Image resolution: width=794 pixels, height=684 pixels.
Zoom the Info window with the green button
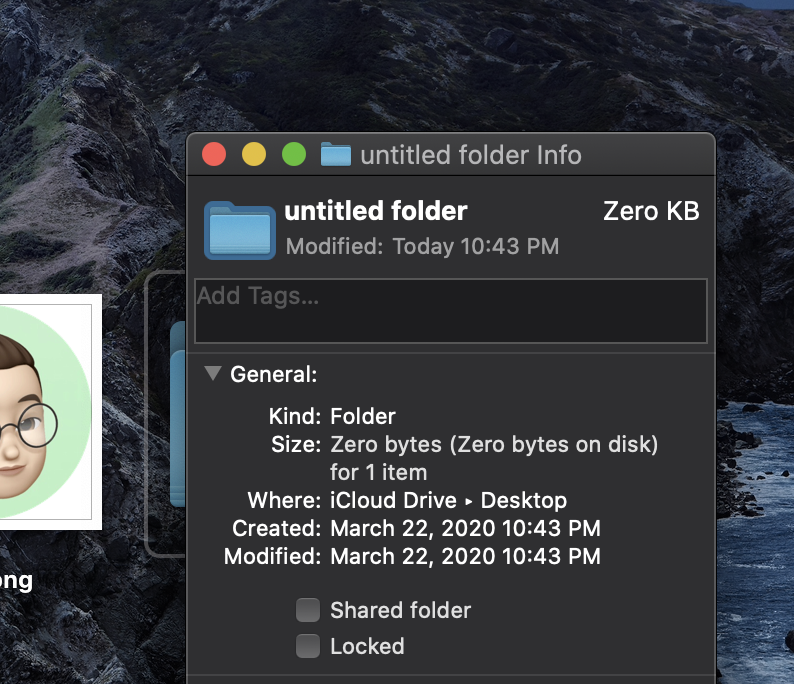[x=294, y=154]
